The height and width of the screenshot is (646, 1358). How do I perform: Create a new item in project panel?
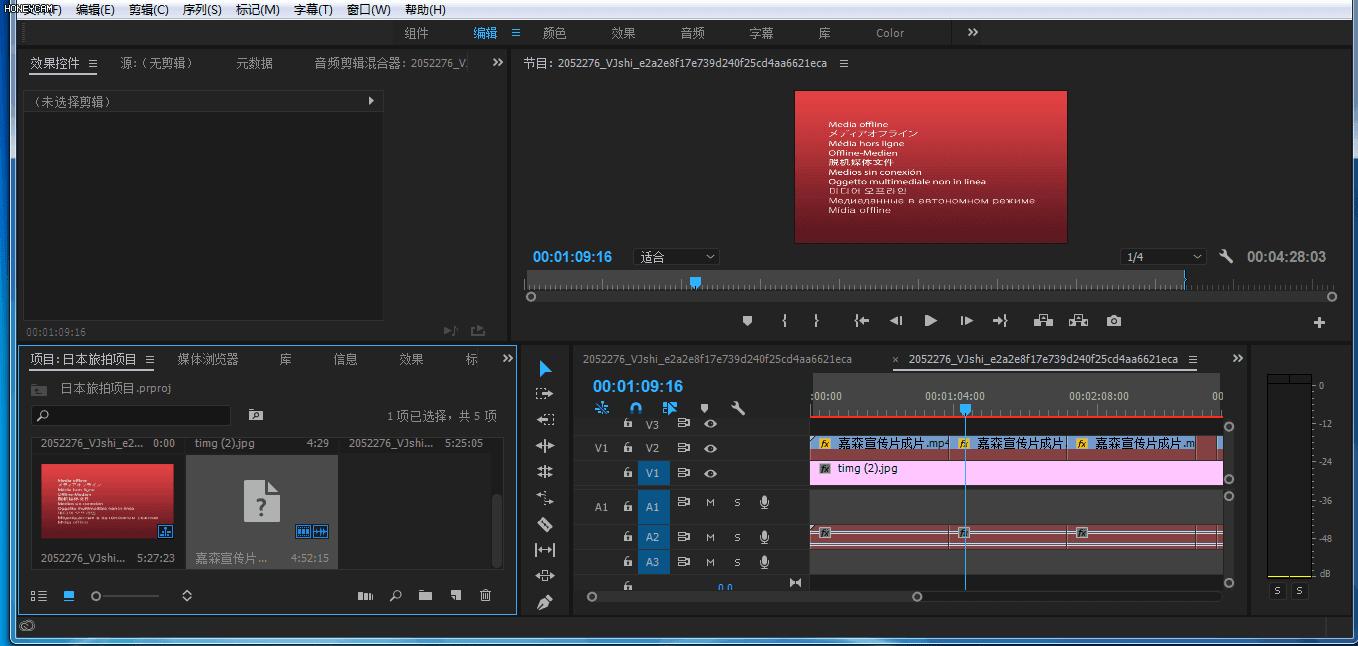click(455, 596)
